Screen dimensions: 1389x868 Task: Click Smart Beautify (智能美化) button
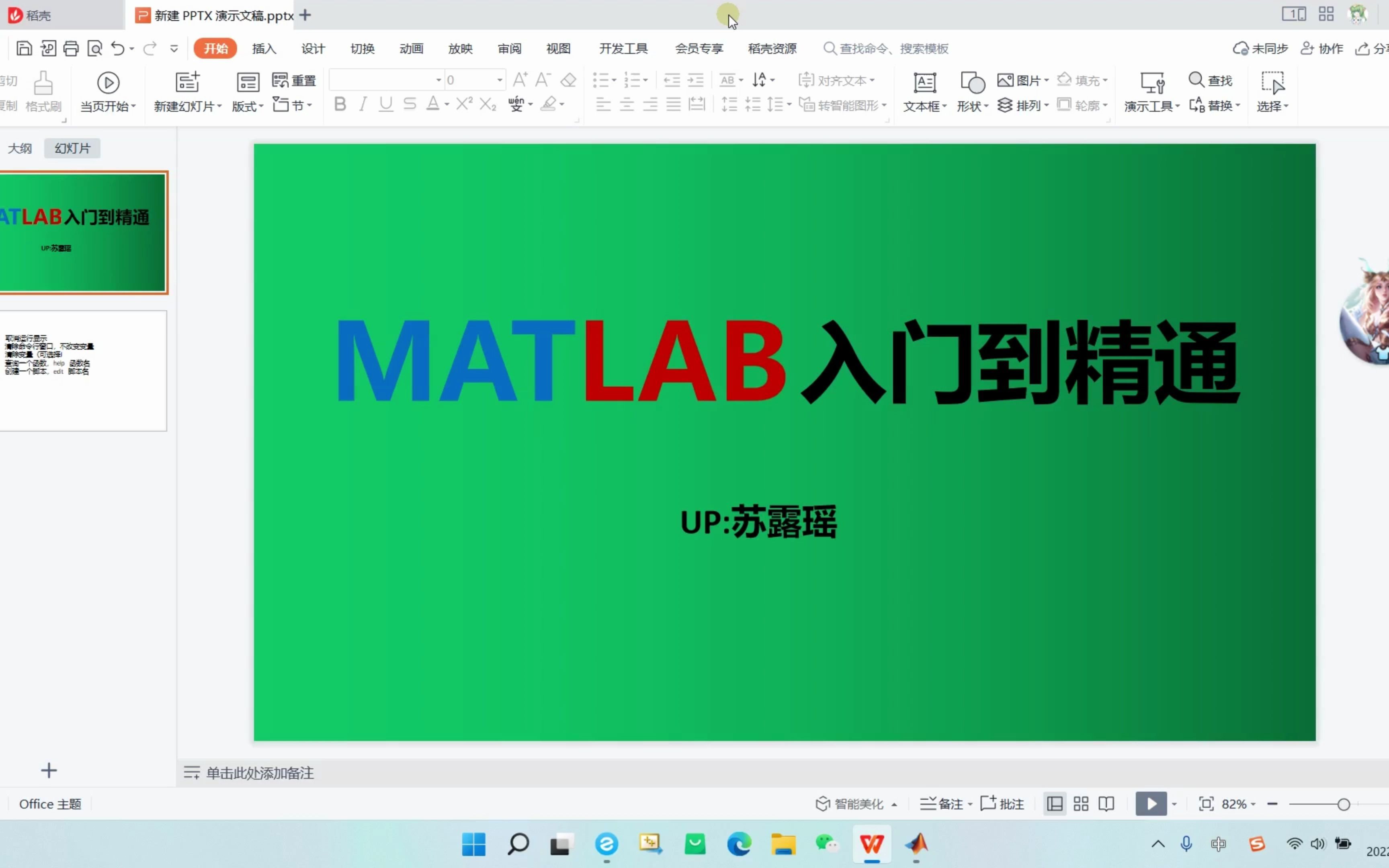tap(856, 804)
